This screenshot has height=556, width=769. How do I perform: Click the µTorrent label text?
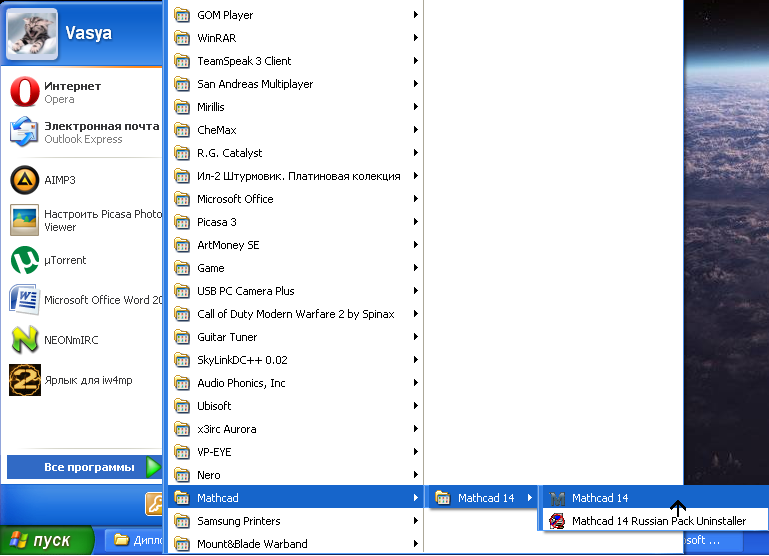pos(65,260)
